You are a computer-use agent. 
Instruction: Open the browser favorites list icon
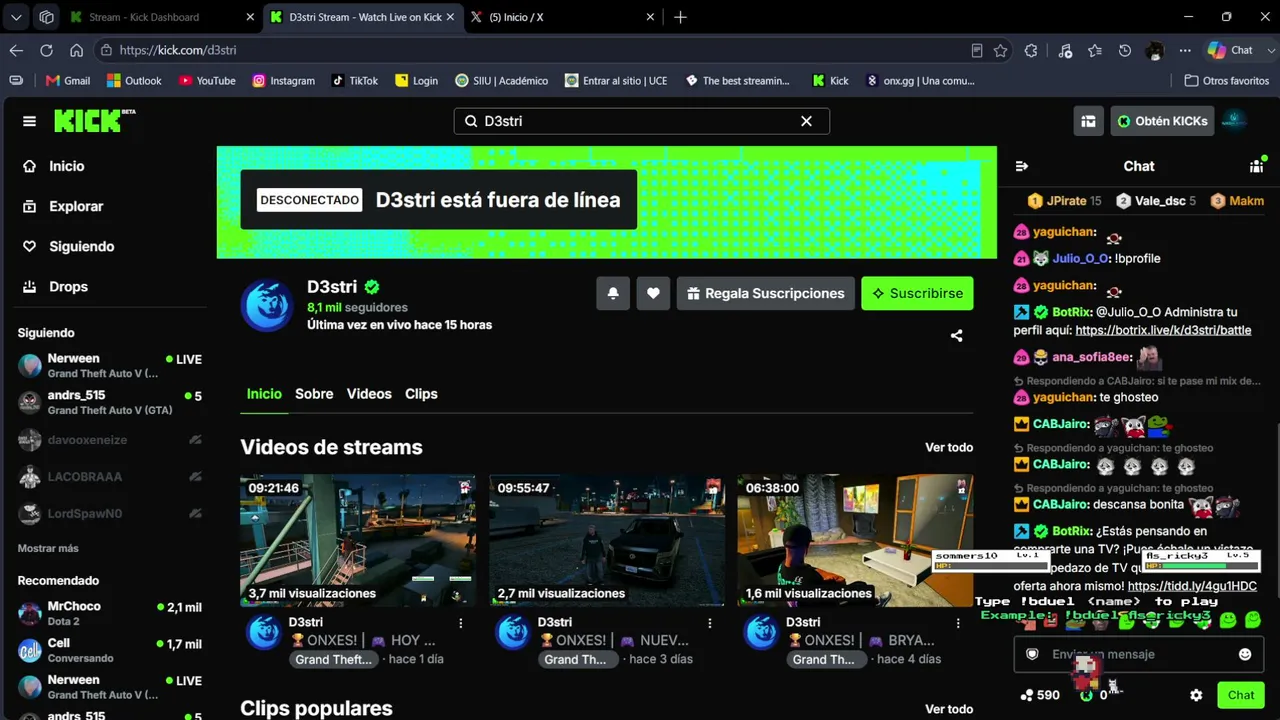point(1095,50)
